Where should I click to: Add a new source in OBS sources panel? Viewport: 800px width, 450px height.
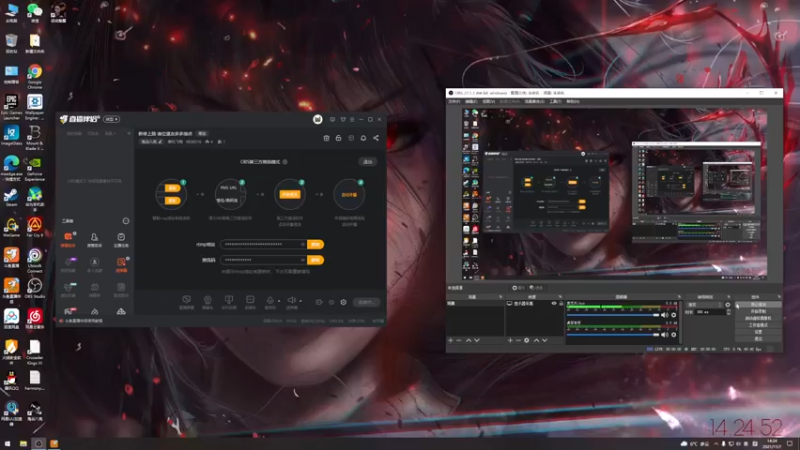[x=510, y=340]
